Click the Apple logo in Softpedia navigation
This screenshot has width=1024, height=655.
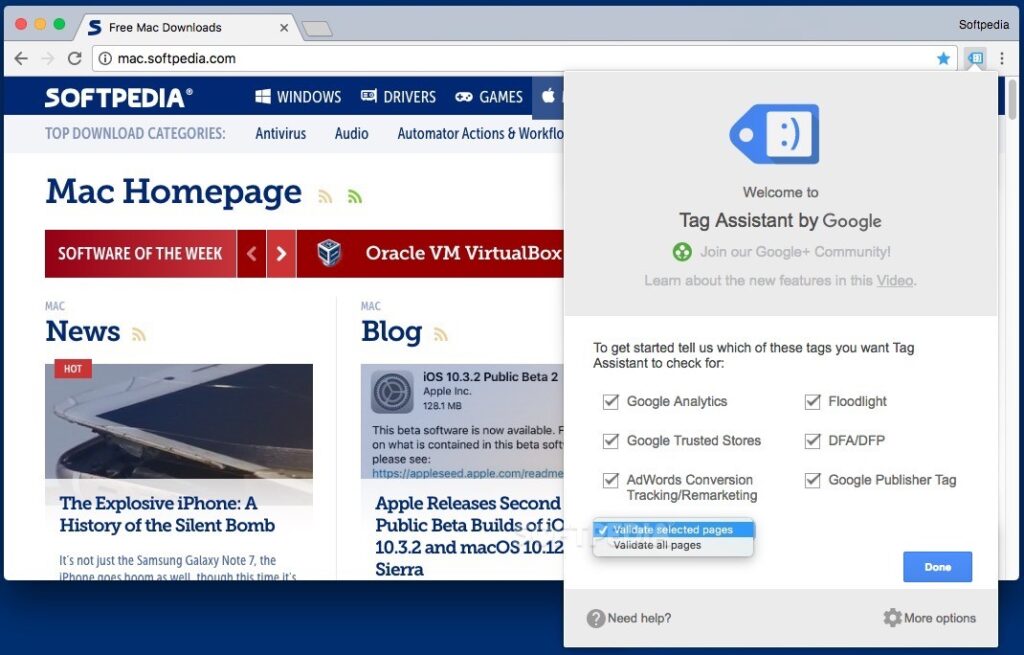click(548, 96)
